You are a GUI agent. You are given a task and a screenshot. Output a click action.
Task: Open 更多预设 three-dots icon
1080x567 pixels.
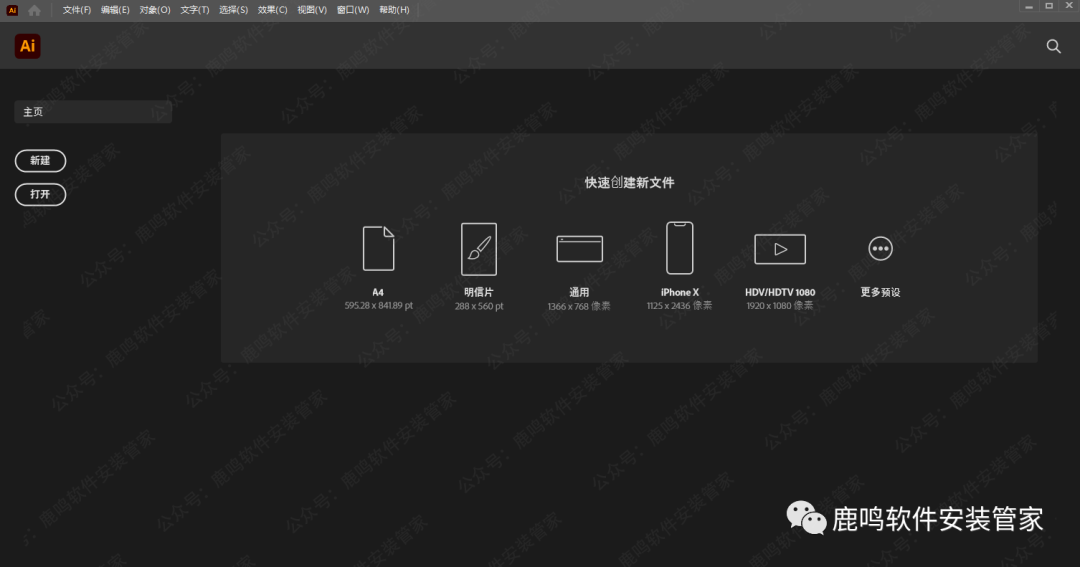[x=880, y=248]
